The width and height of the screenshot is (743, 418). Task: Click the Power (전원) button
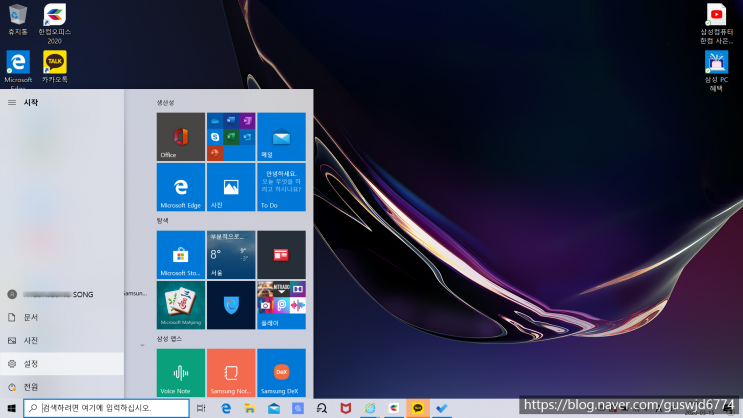[x=30, y=387]
